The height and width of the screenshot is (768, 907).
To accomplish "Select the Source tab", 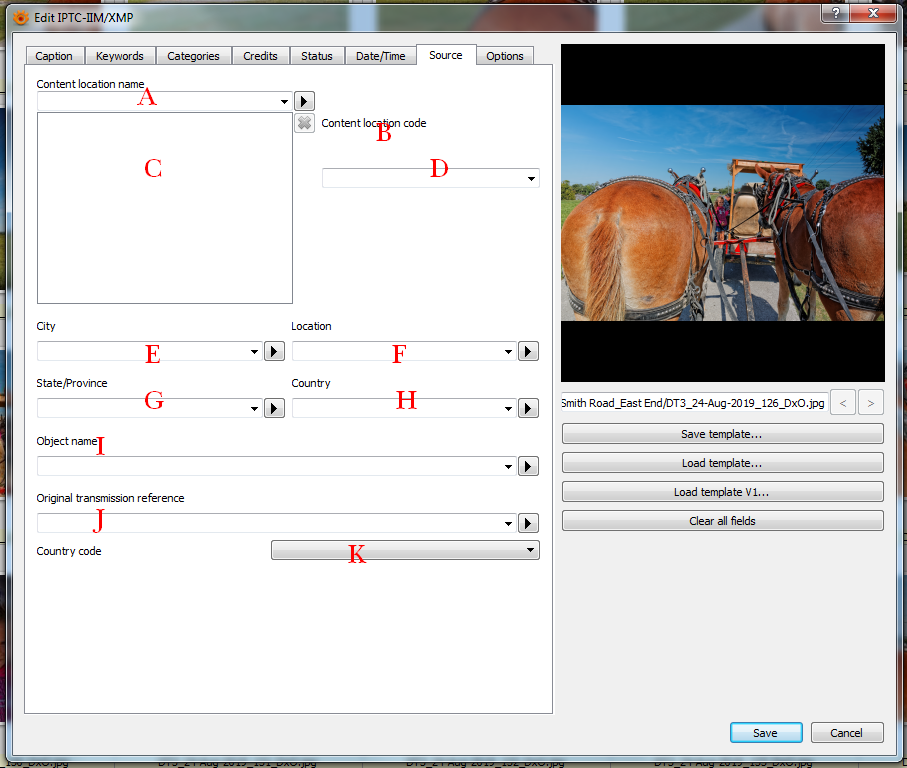I will pos(446,55).
